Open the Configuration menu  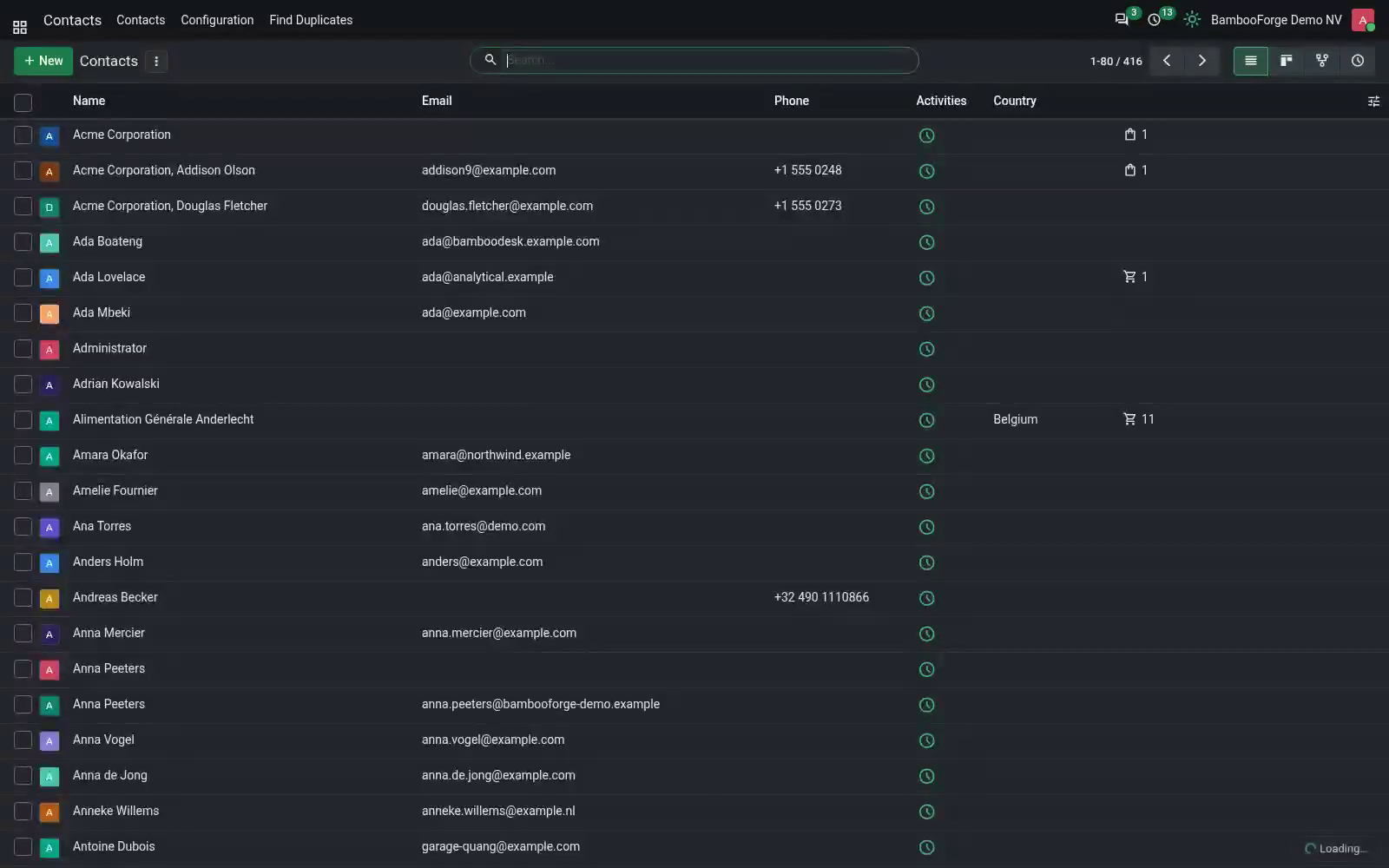[x=217, y=20]
